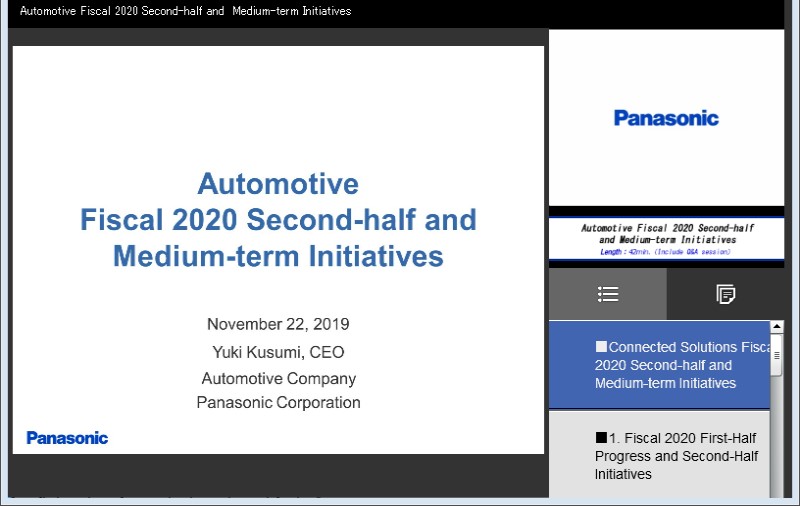
Task: Click 'Length: 42min.' text under video
Action: 665,252
